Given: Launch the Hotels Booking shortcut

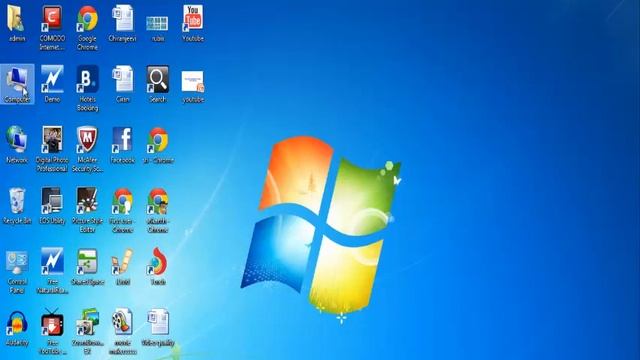Looking at the screenshot, I should point(87,80).
